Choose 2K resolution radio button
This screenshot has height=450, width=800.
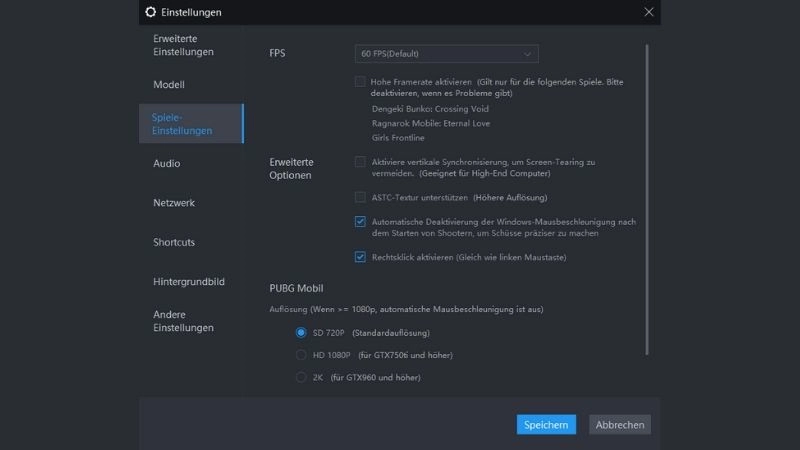[x=301, y=377]
